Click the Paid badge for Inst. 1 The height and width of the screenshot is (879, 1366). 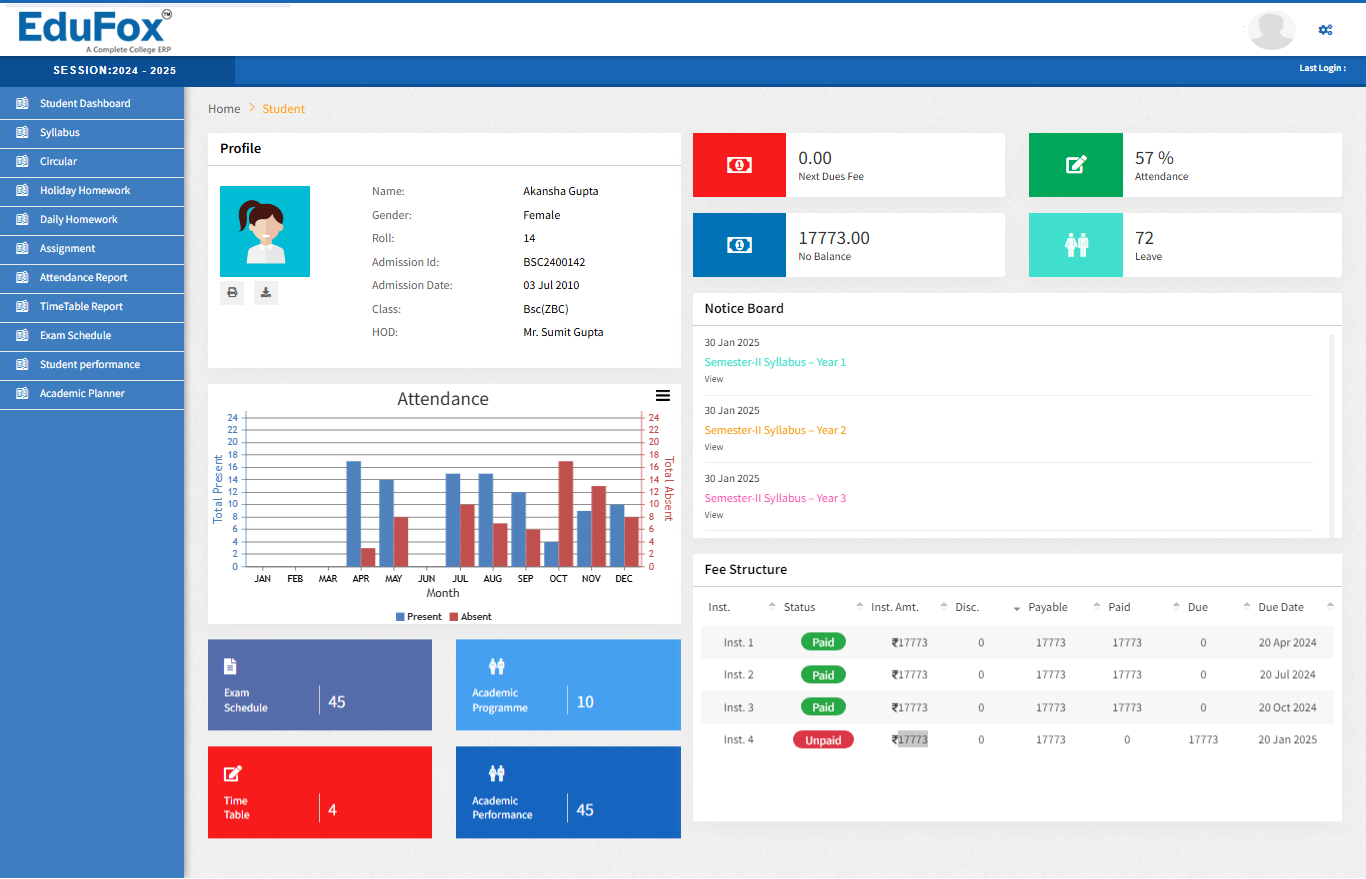point(823,642)
